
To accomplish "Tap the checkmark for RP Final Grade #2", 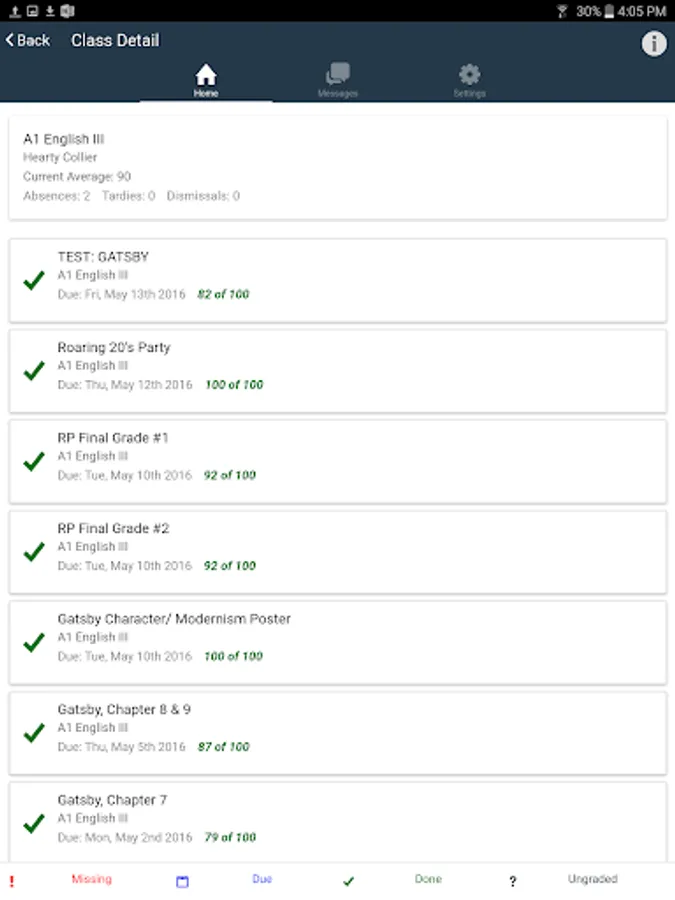I will [34, 551].
